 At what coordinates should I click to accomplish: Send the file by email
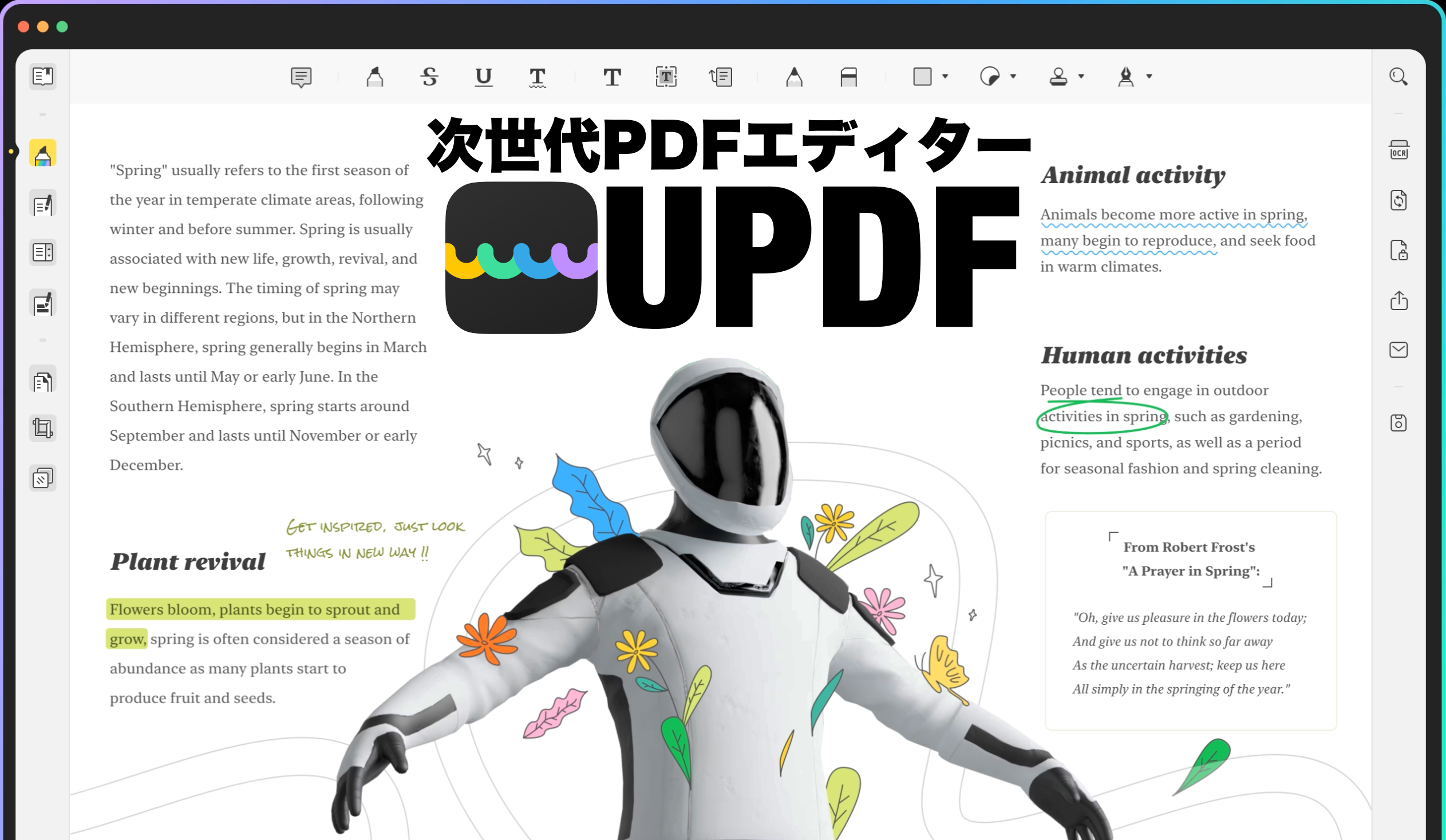click(x=1399, y=350)
